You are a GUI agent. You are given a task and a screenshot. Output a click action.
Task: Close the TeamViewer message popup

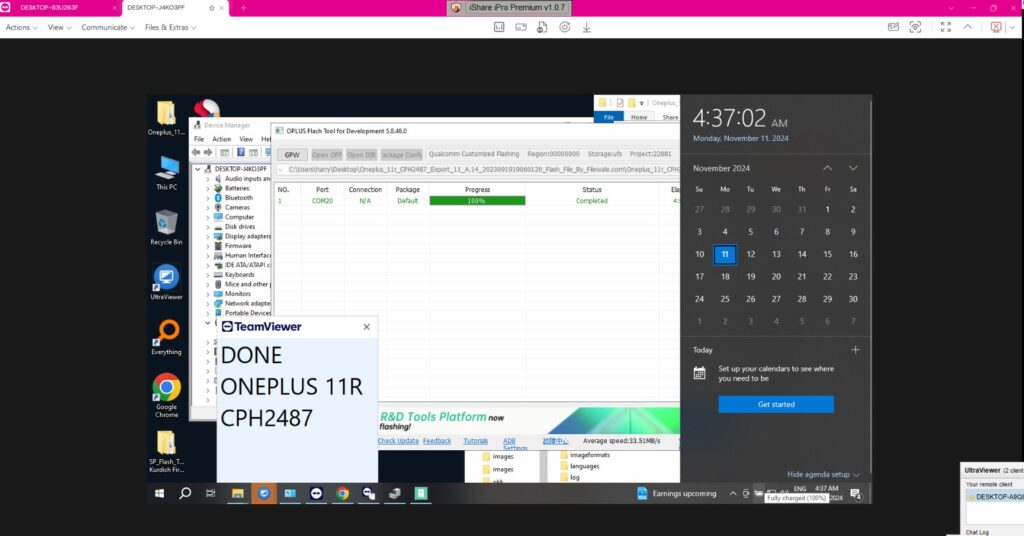(366, 327)
